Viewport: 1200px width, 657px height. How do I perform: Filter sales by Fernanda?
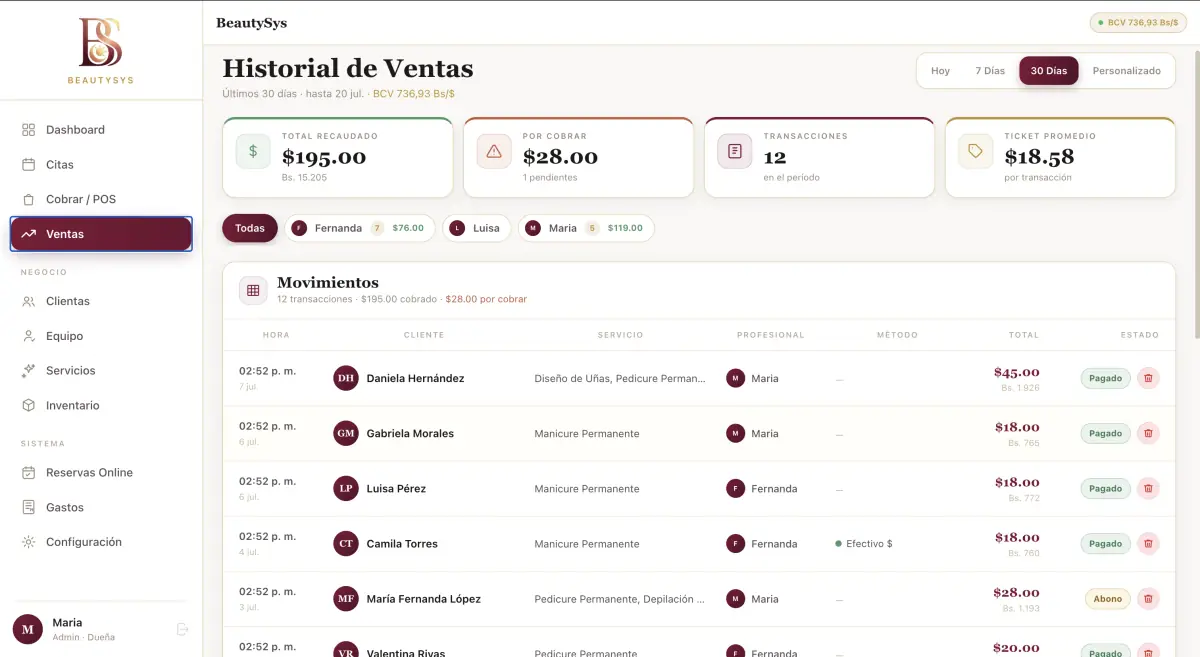pos(360,228)
